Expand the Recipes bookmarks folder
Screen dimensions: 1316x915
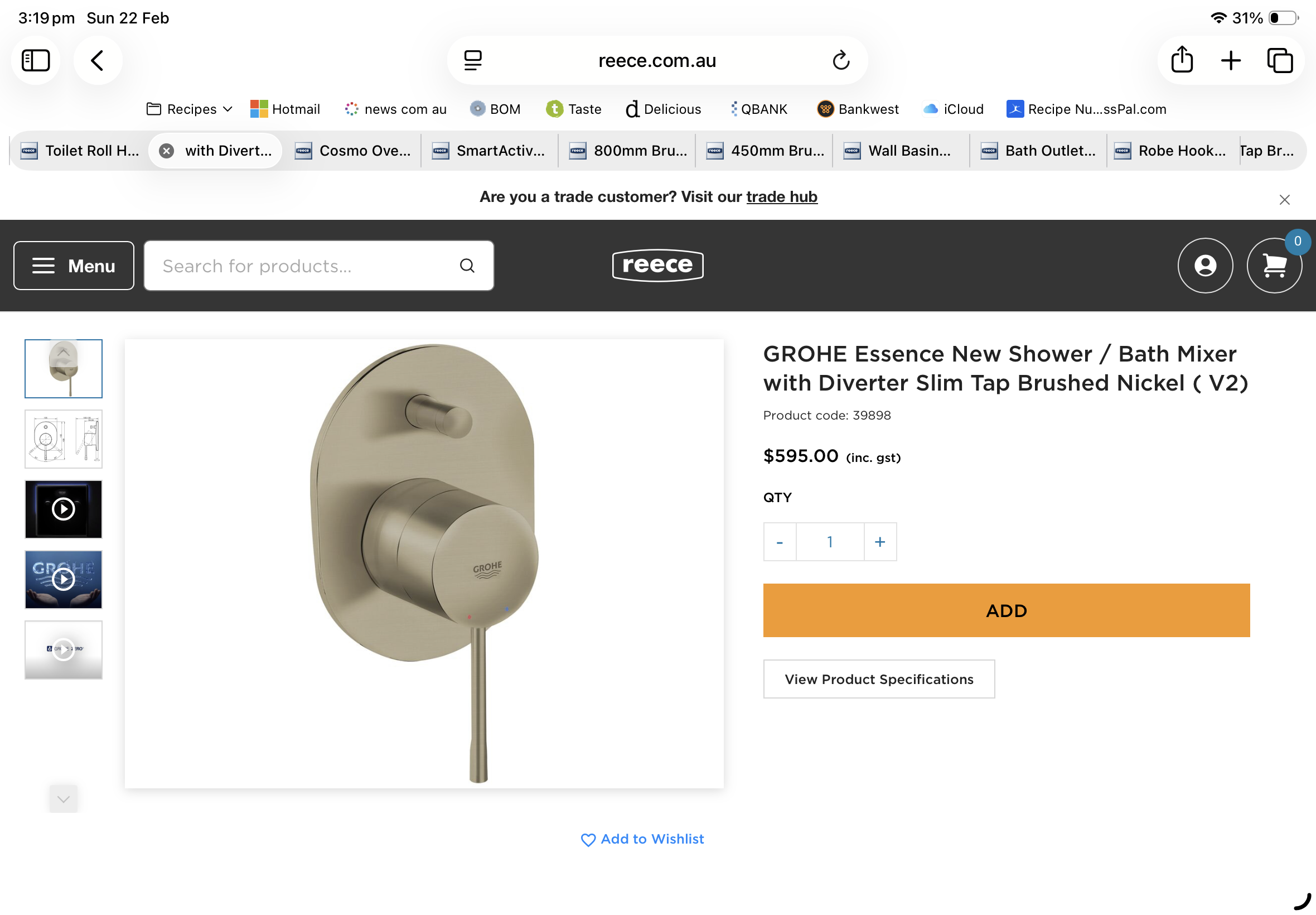(x=190, y=109)
